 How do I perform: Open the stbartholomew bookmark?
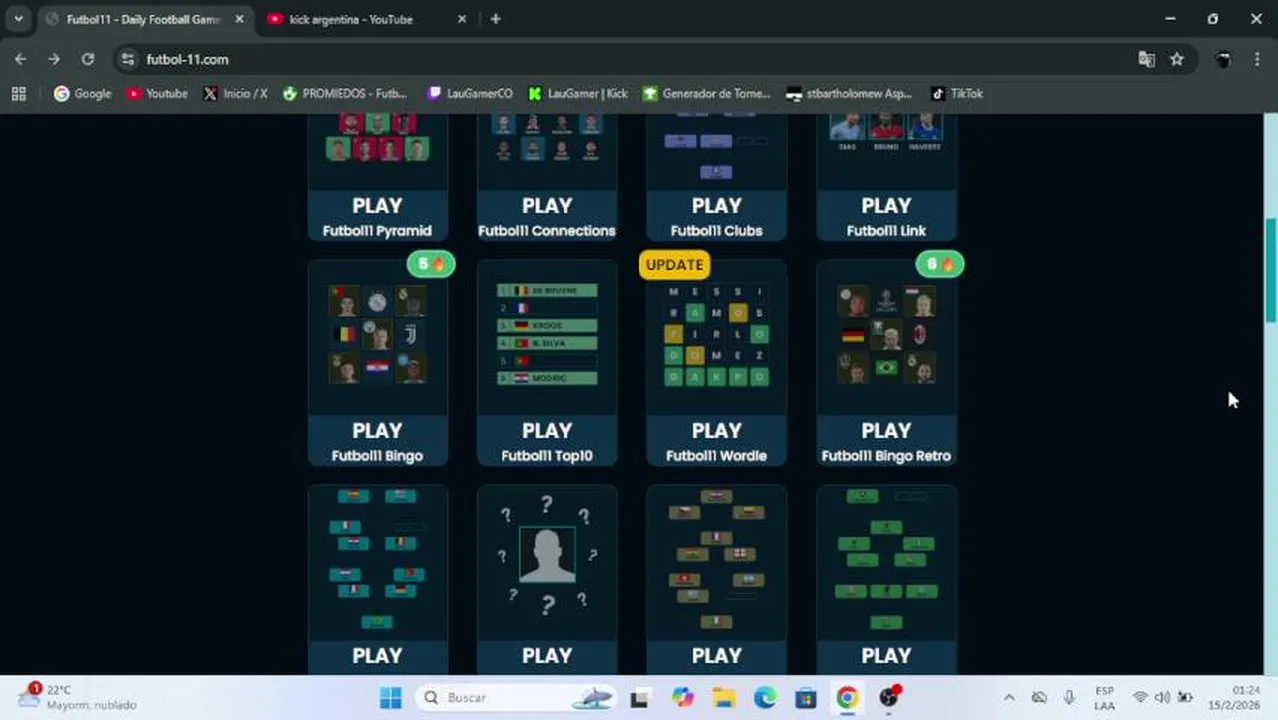(849, 94)
